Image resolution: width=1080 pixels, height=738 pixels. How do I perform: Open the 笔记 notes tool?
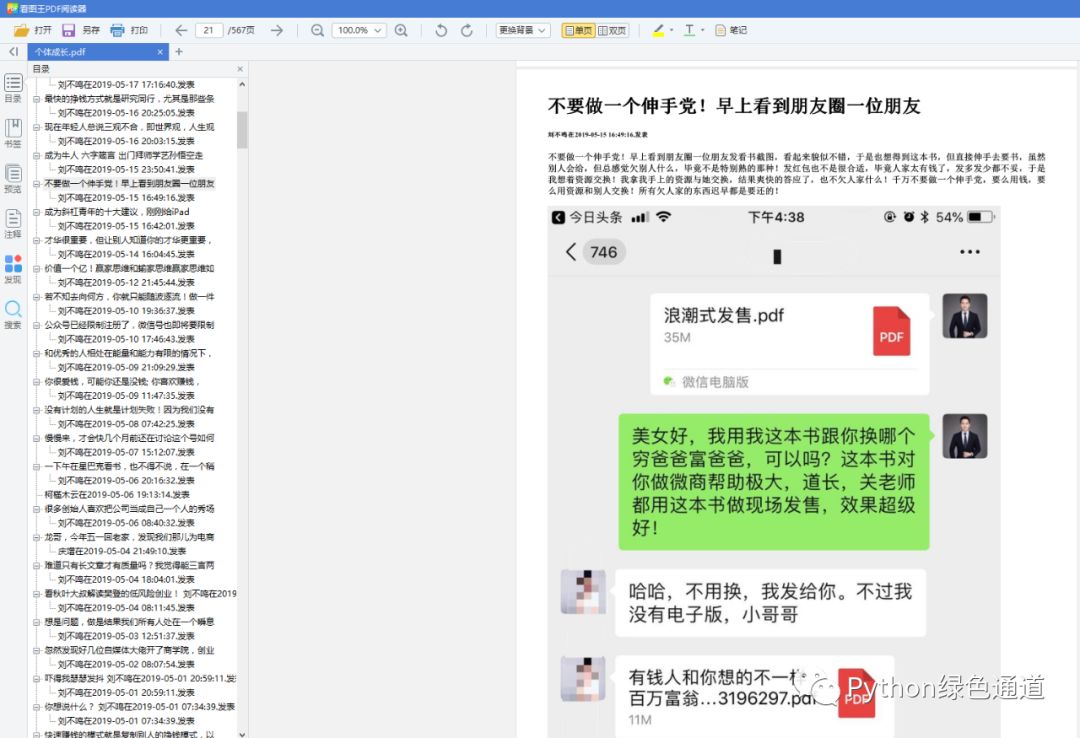[731, 30]
